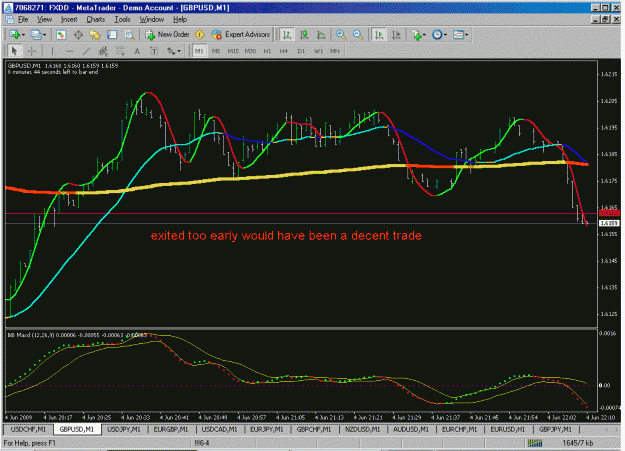625x451 pixels.
Task: Select the Fibonacci Retracement tool
Action: coord(120,51)
